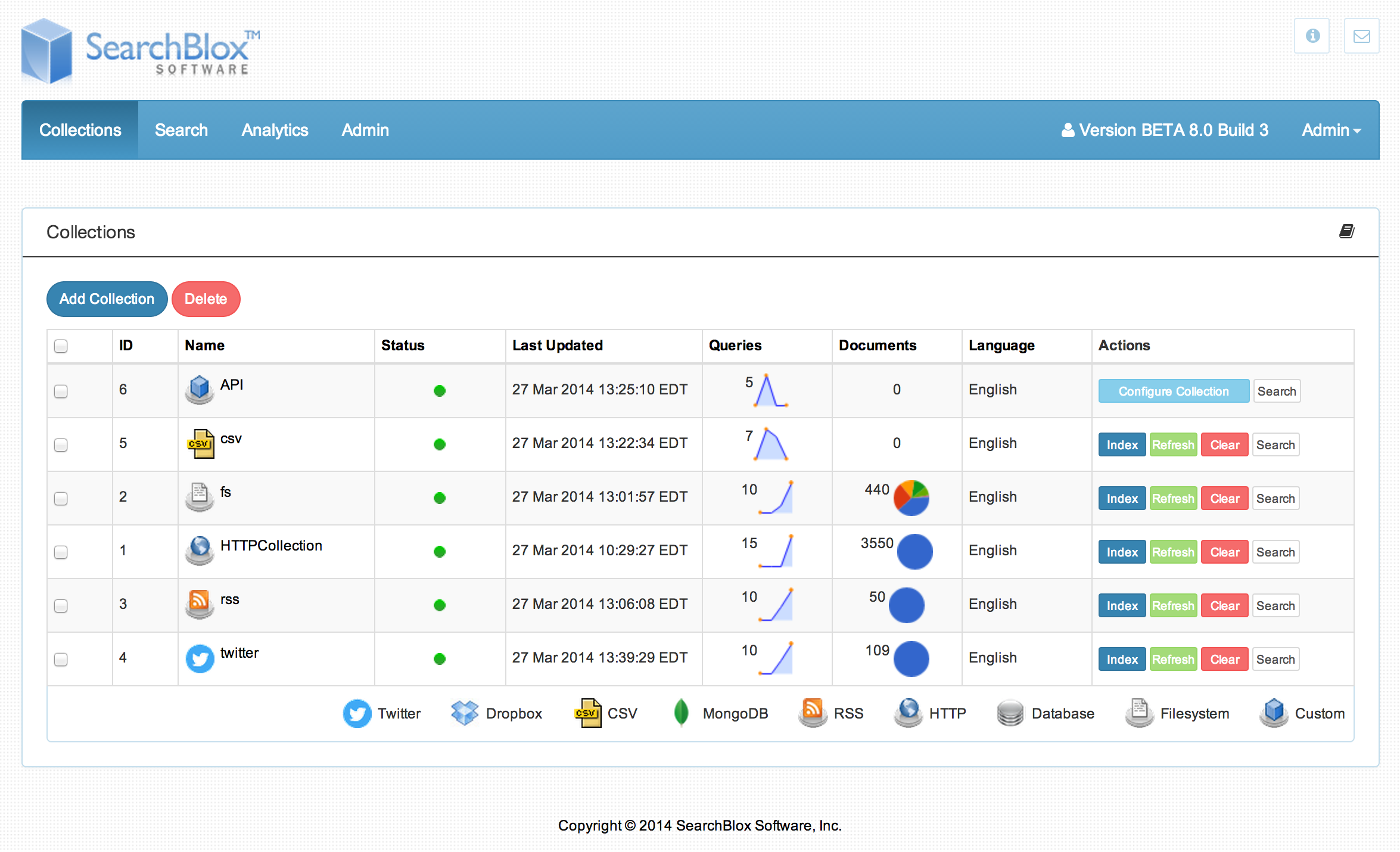Click the Dropbox icon in legend
Viewport: 1400px width, 852px height.
[x=465, y=713]
